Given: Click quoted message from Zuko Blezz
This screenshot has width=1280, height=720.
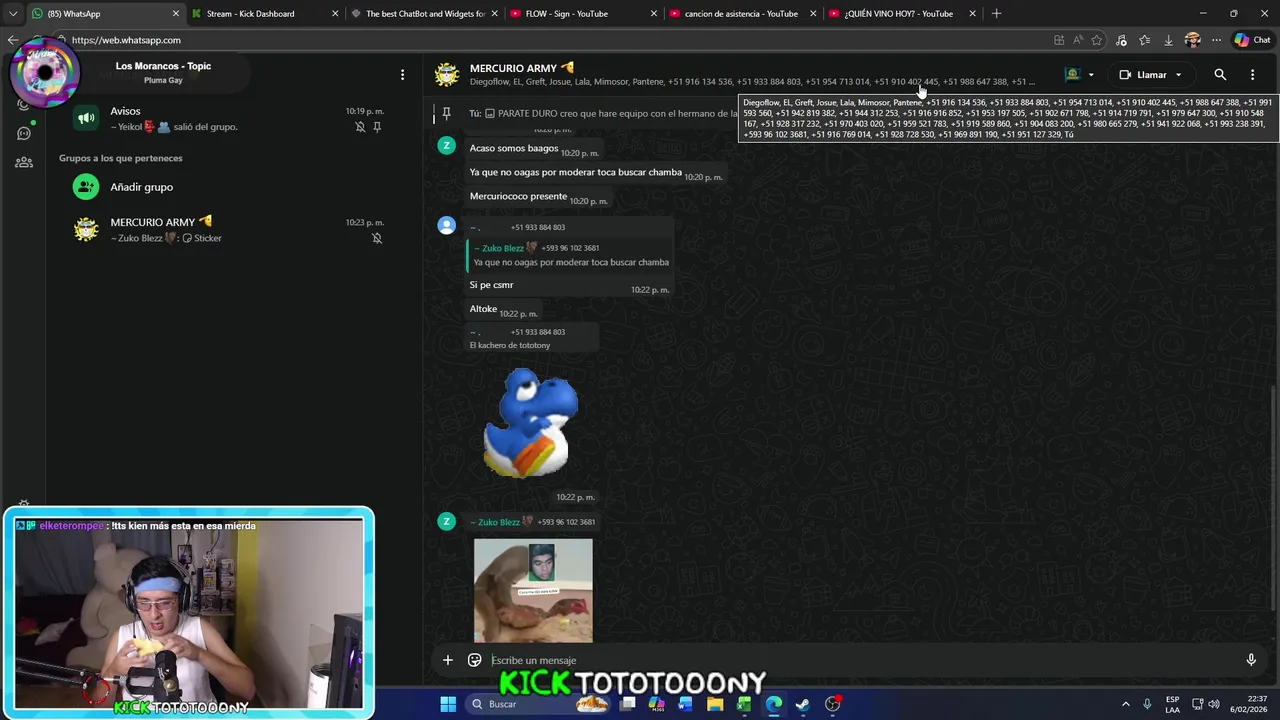Looking at the screenshot, I should [x=570, y=255].
